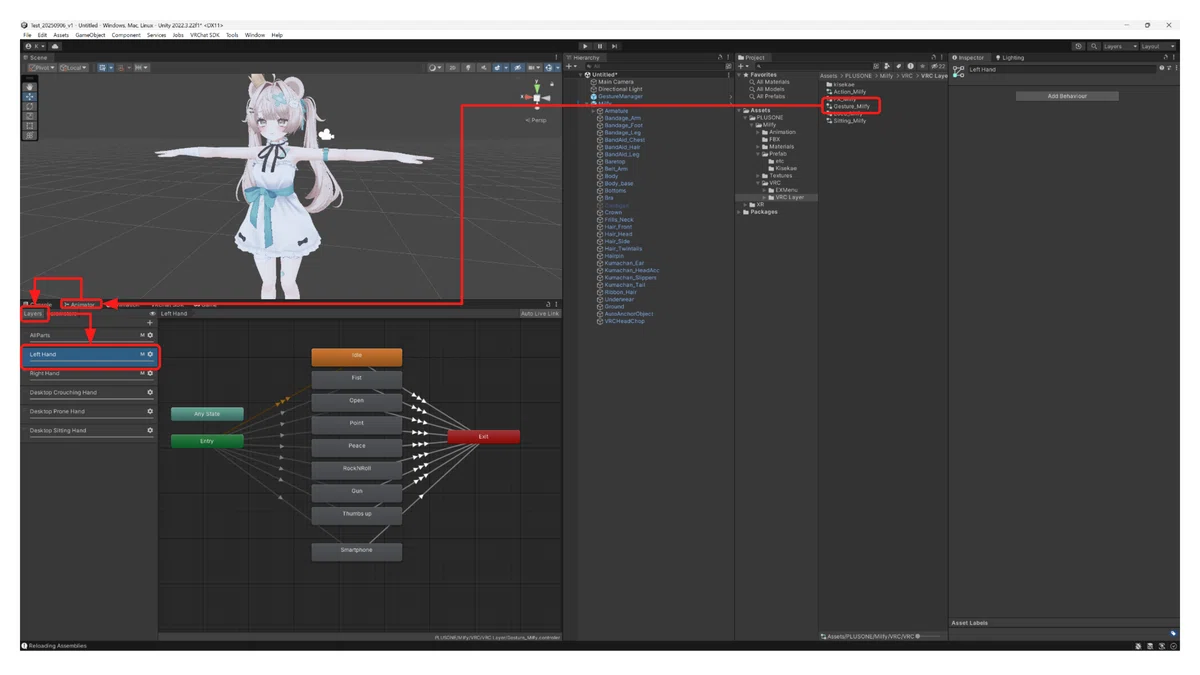
Task: Open the GameObject menu
Action: pos(90,35)
